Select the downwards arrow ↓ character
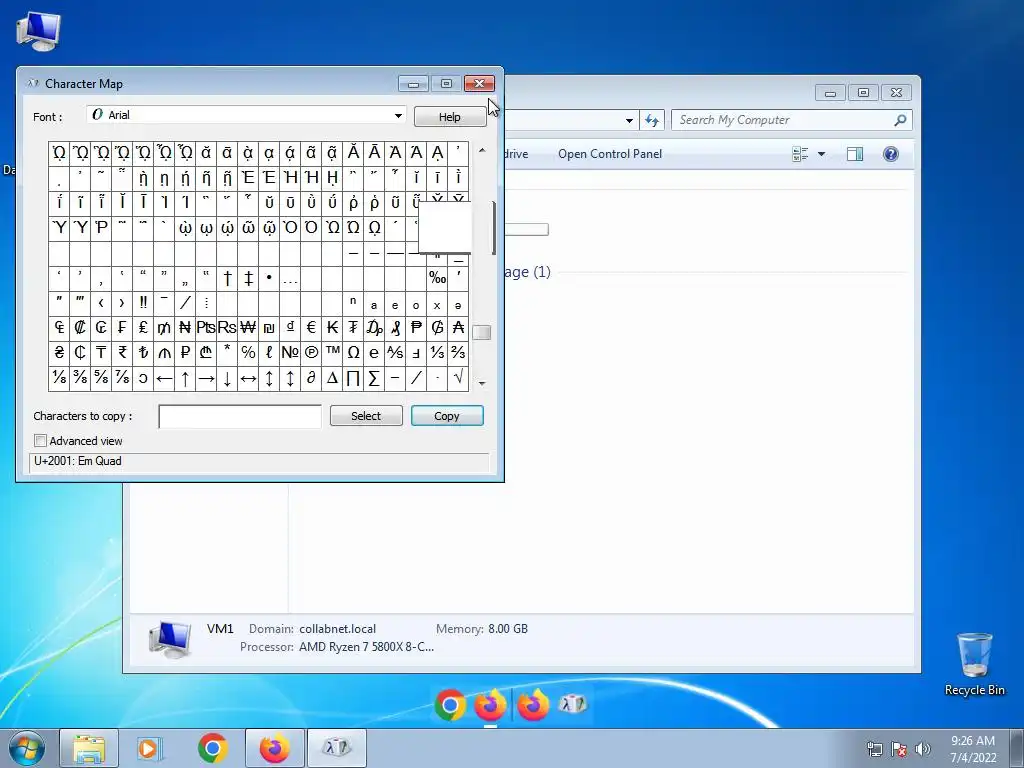 click(227, 377)
